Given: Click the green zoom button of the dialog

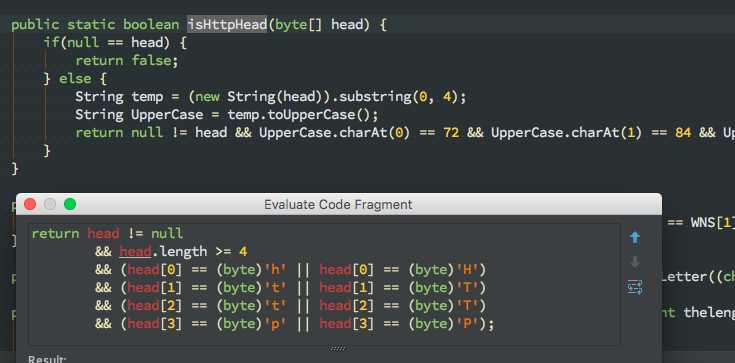Looking at the screenshot, I should 70,204.
